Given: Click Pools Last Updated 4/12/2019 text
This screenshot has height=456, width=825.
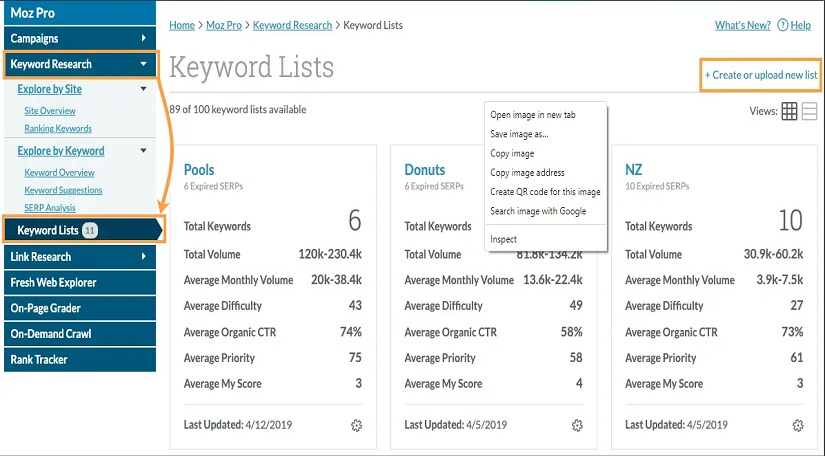Looking at the screenshot, I should [x=238, y=425].
